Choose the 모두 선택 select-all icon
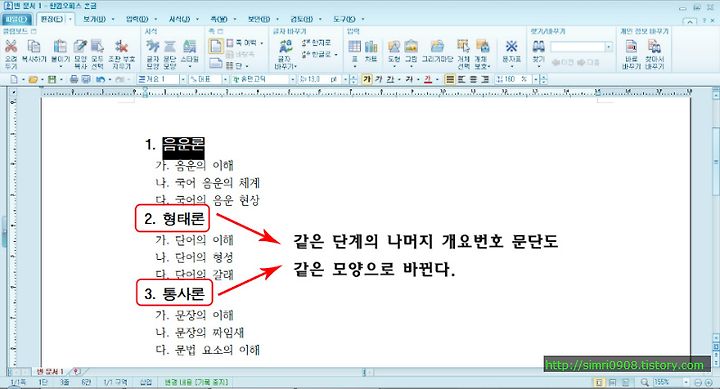Viewport: 720px width, 389px height. (97, 46)
